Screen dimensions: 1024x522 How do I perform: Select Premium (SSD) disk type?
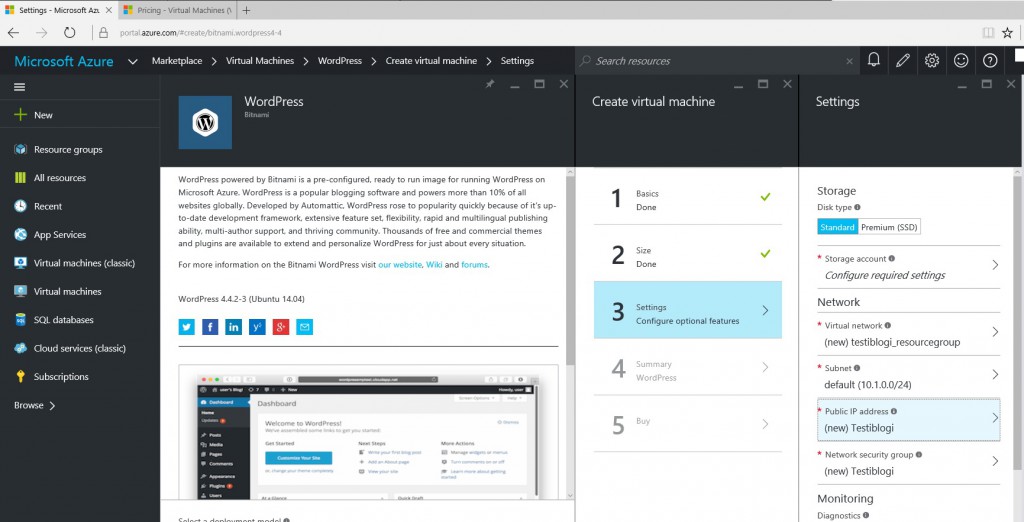889,227
